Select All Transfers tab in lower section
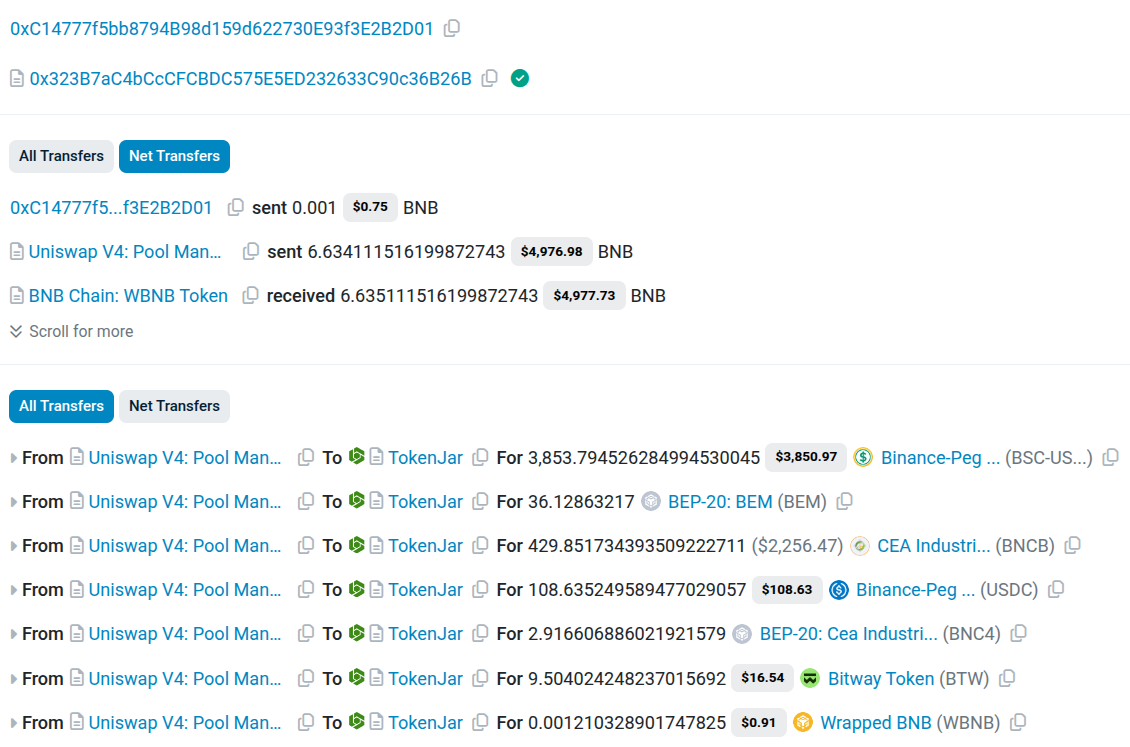The height and width of the screenshot is (747, 1130). coord(61,406)
